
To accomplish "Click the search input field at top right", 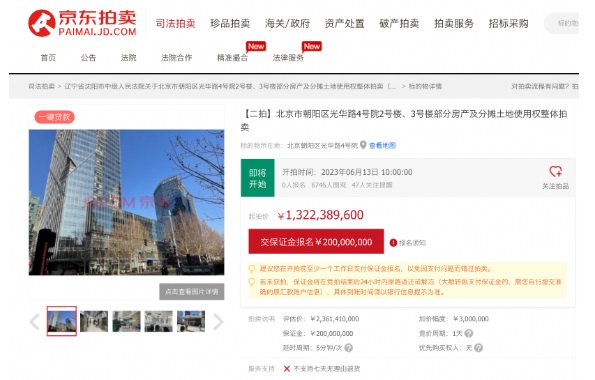I will click(x=562, y=24).
